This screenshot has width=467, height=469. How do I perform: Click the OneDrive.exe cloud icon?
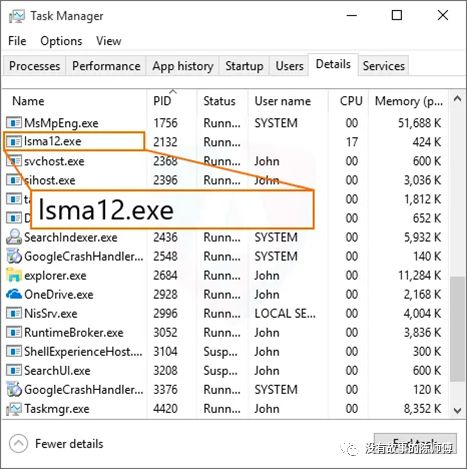coord(14,294)
